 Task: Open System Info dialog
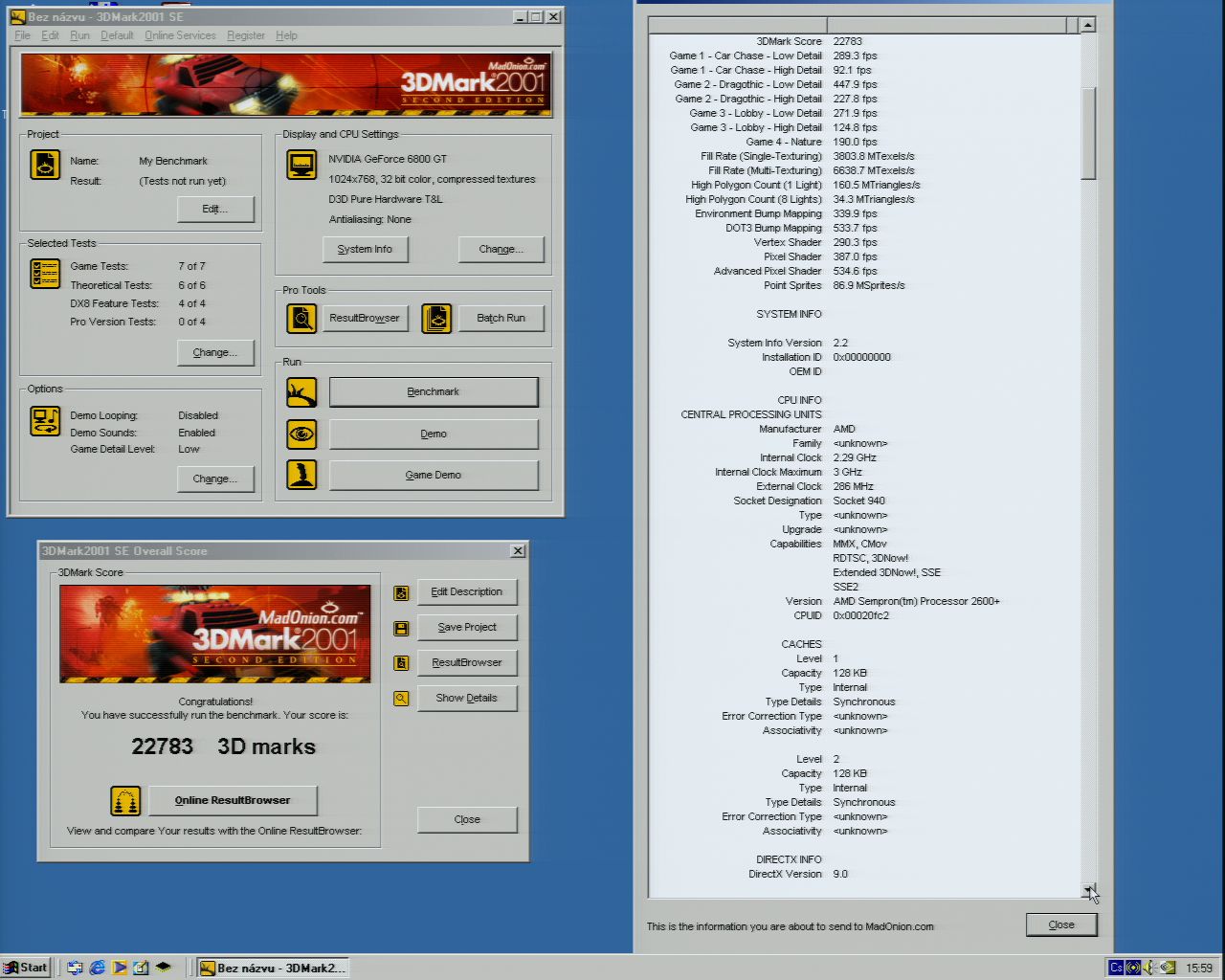365,249
